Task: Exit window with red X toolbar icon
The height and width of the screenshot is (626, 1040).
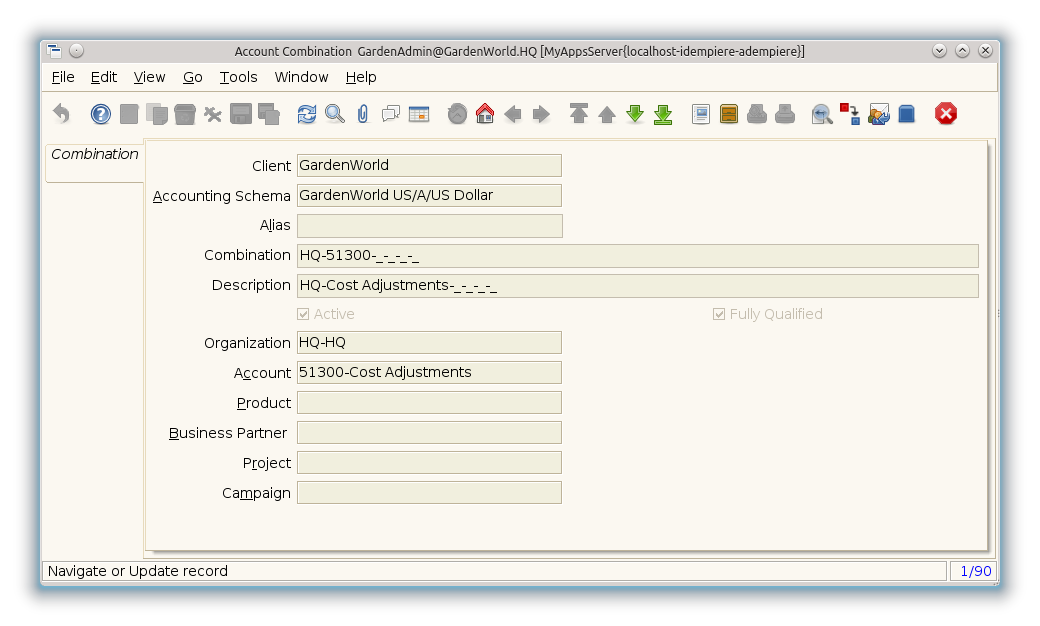Action: click(946, 114)
